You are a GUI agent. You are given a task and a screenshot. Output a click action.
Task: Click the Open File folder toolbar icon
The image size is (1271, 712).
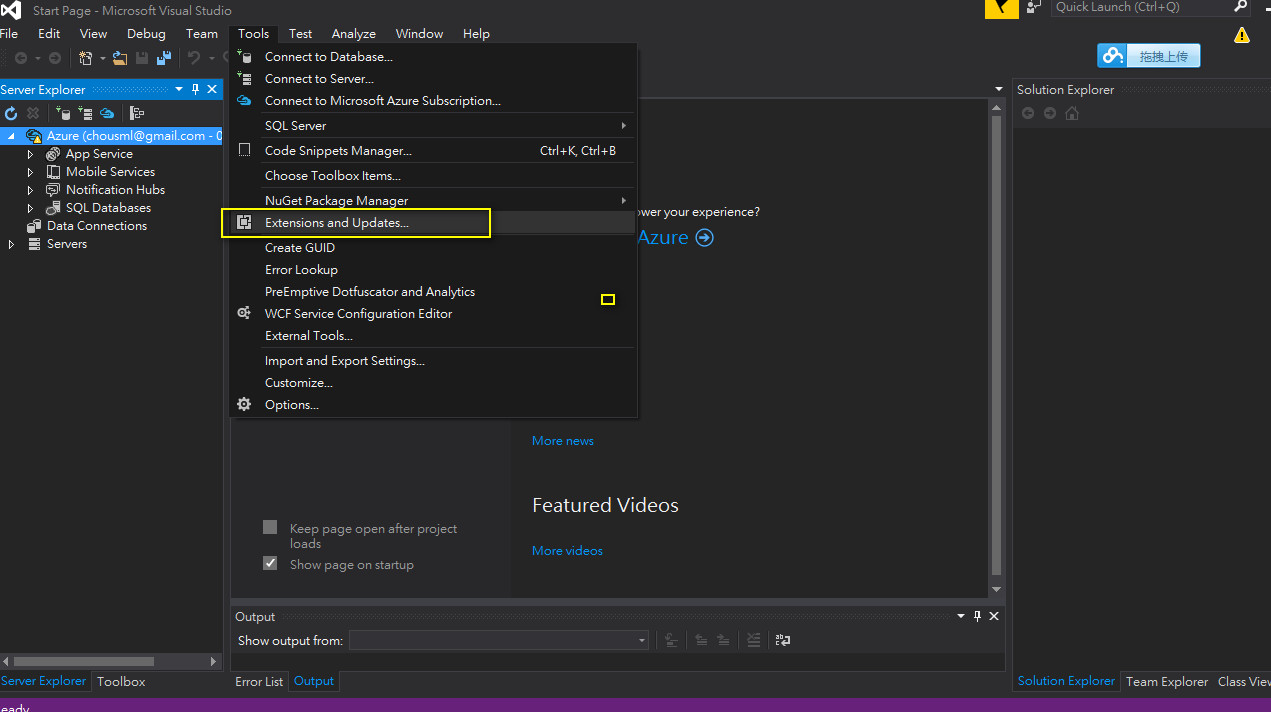coord(120,59)
